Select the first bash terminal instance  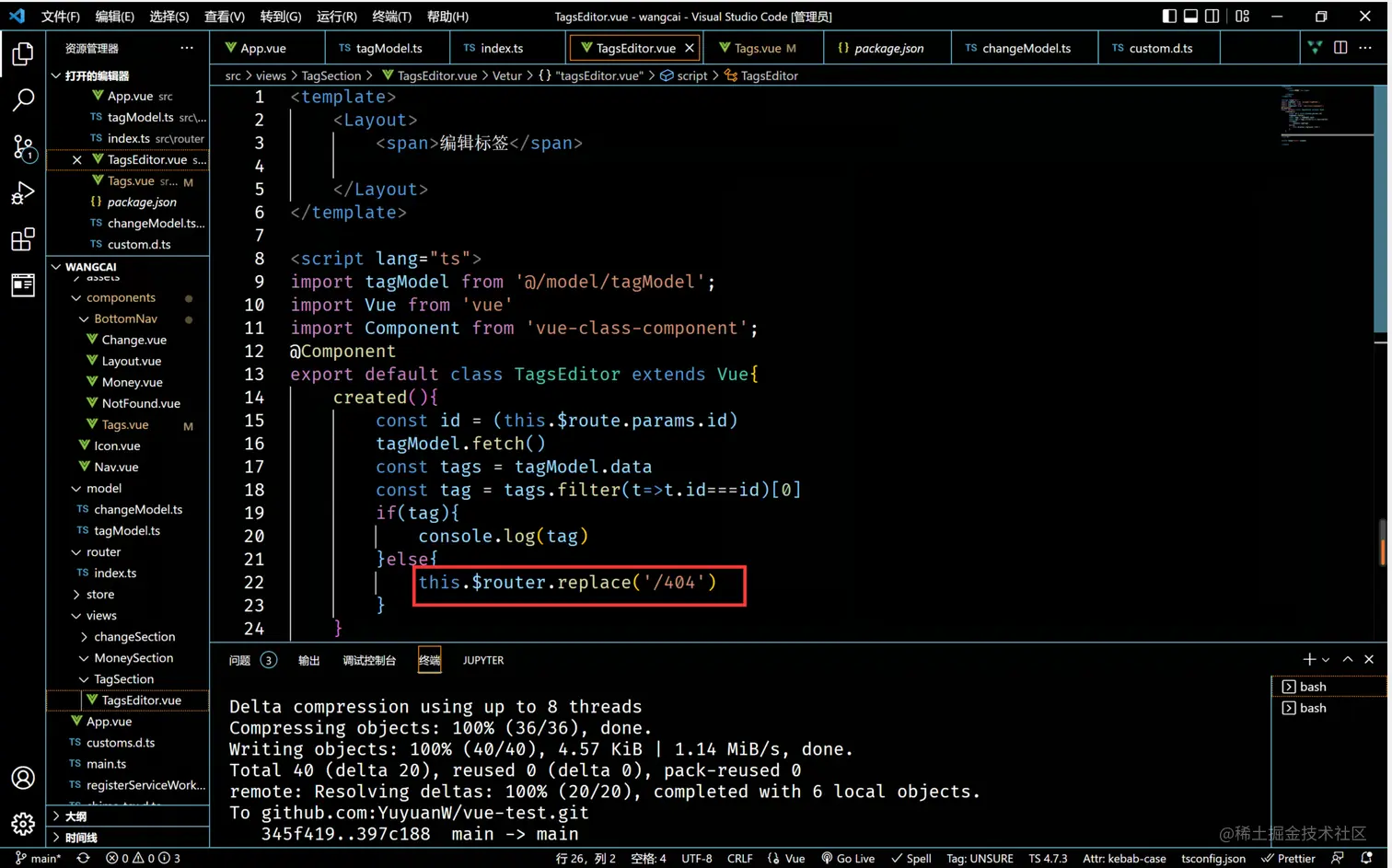point(1328,687)
